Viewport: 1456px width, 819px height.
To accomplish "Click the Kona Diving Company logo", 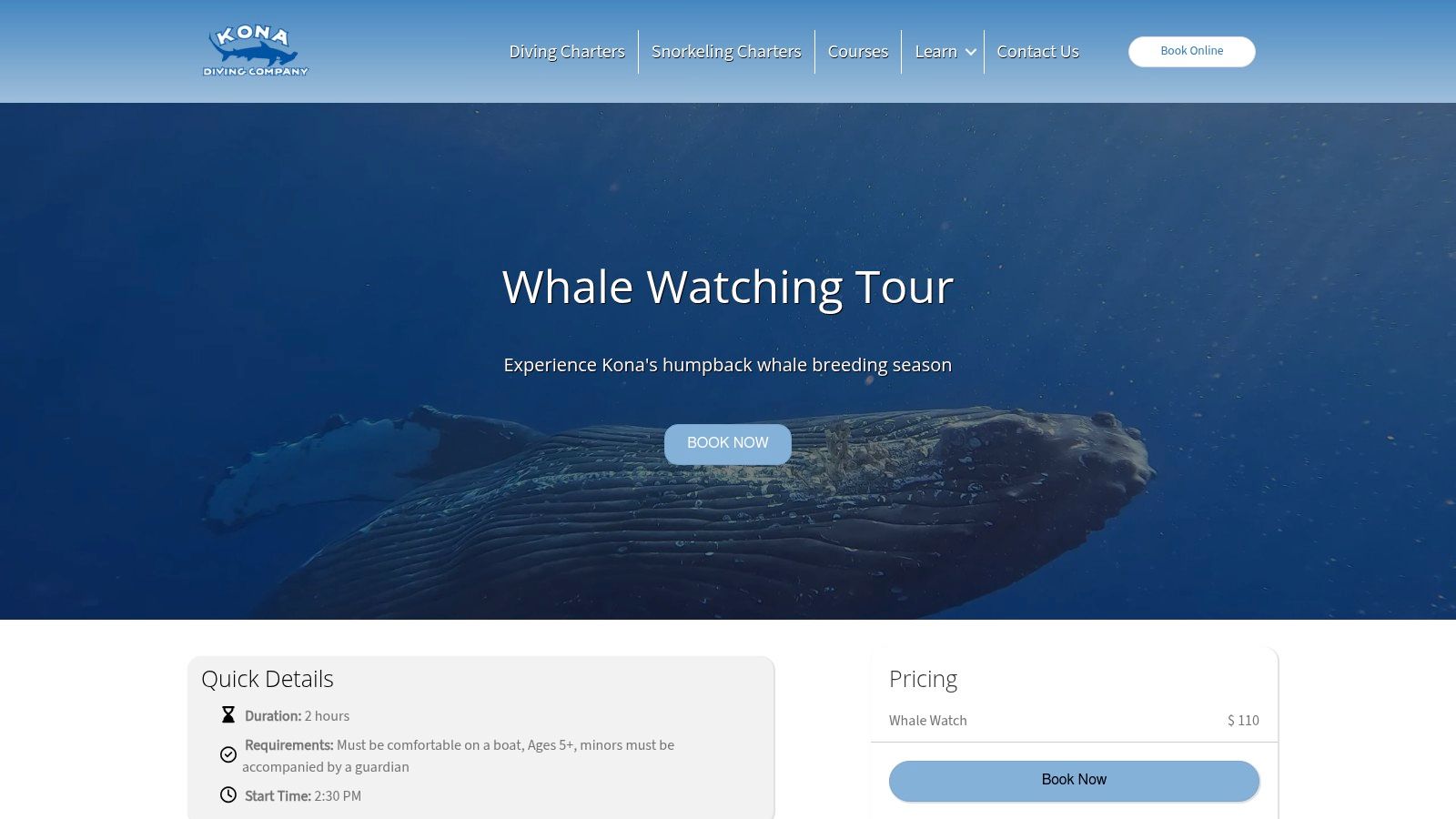I will 256,51.
